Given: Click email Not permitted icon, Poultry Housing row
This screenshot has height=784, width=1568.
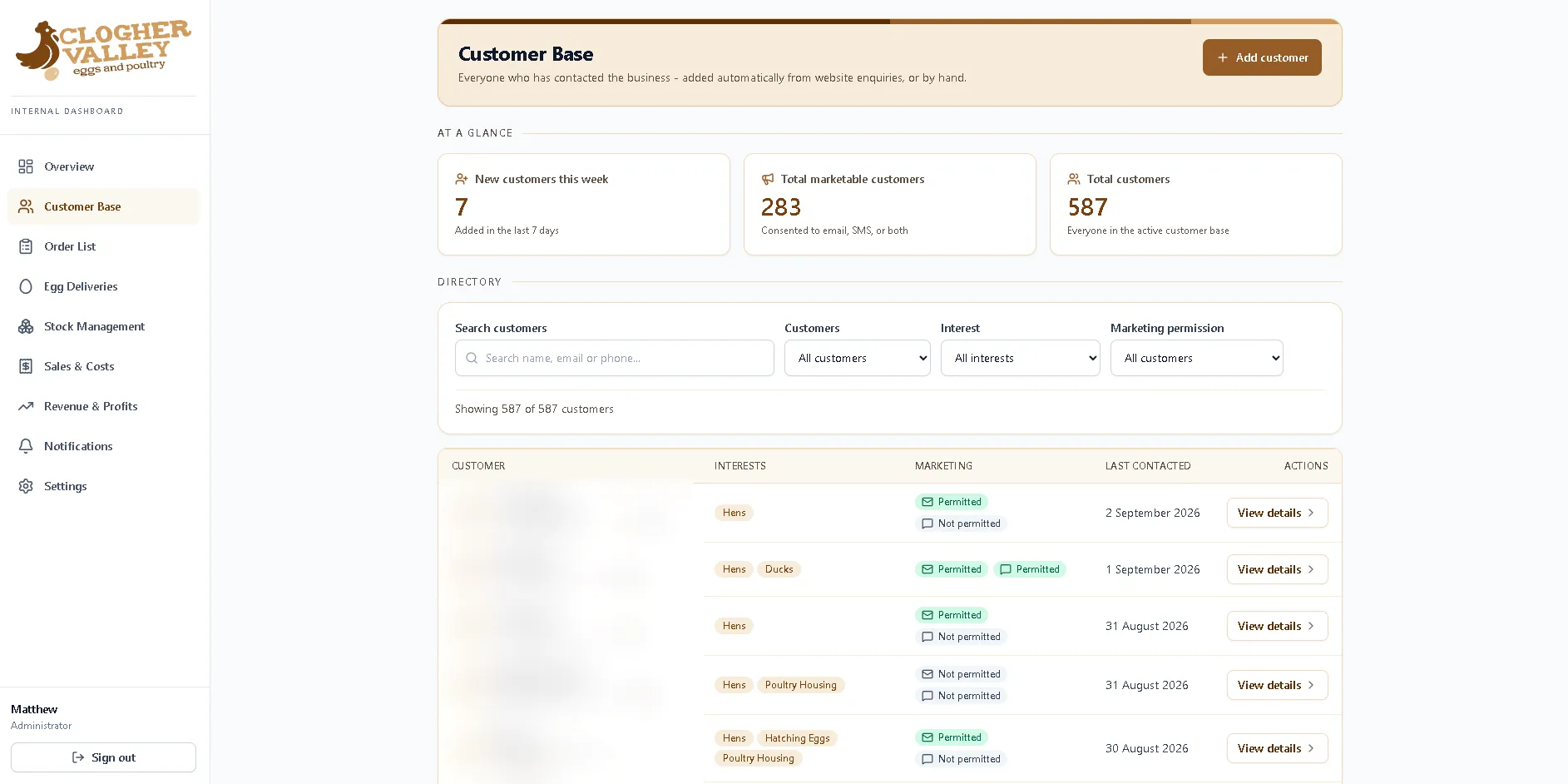Looking at the screenshot, I should click(927, 674).
